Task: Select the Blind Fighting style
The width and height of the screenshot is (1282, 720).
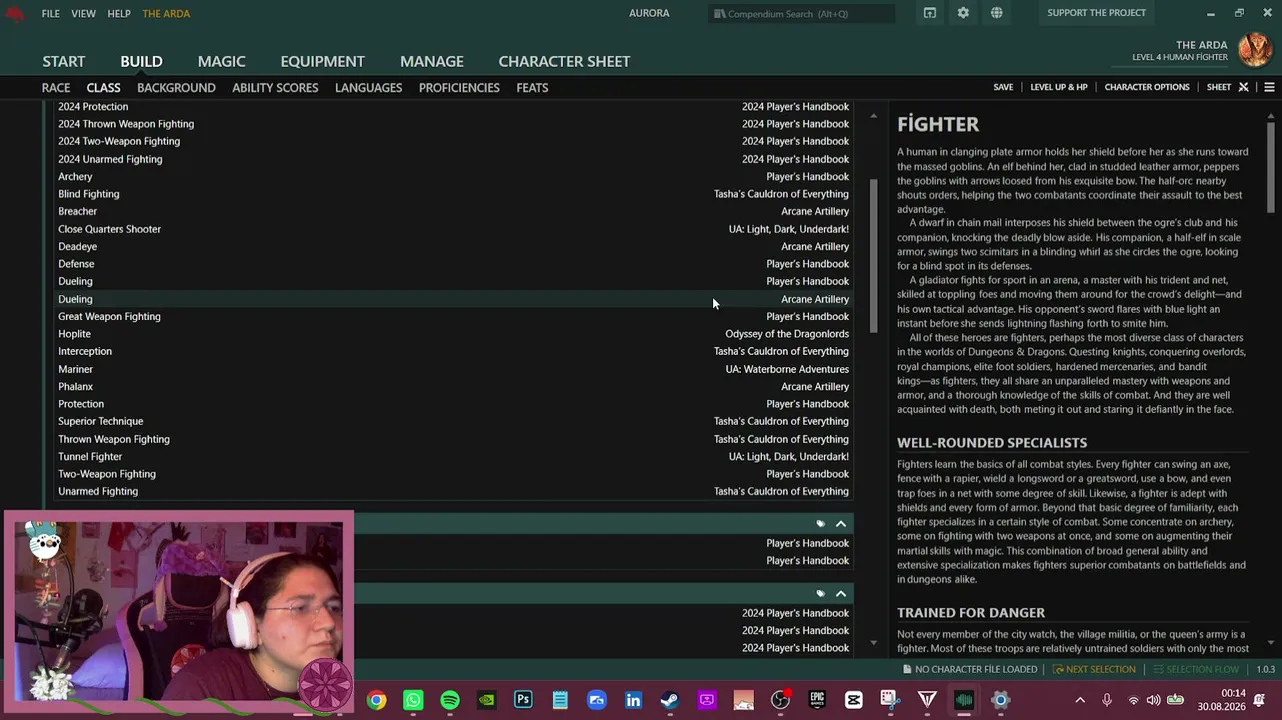Action: click(453, 194)
